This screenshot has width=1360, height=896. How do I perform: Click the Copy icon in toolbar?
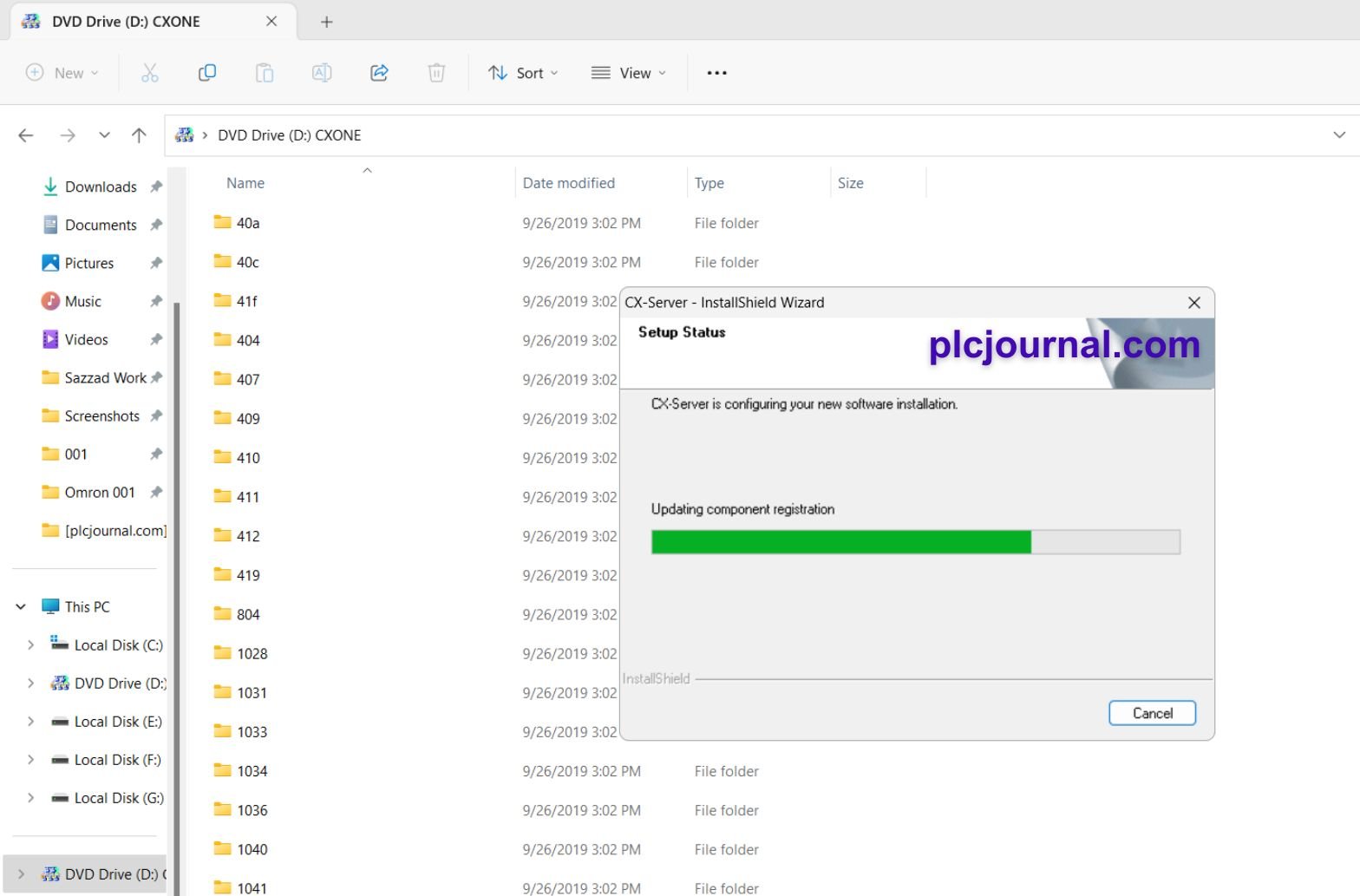207,73
